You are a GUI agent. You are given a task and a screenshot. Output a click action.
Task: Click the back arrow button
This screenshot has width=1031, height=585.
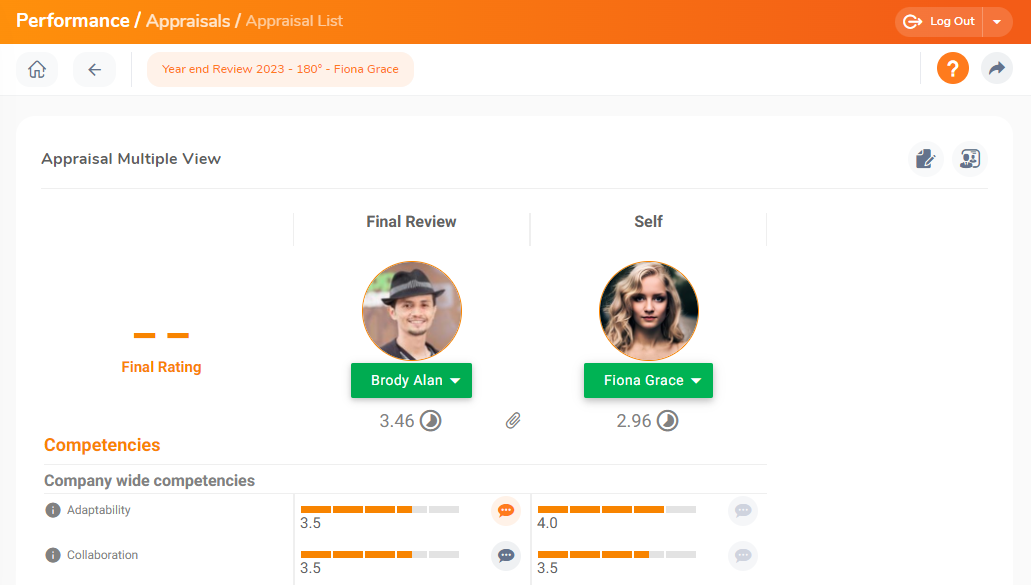coord(94,70)
